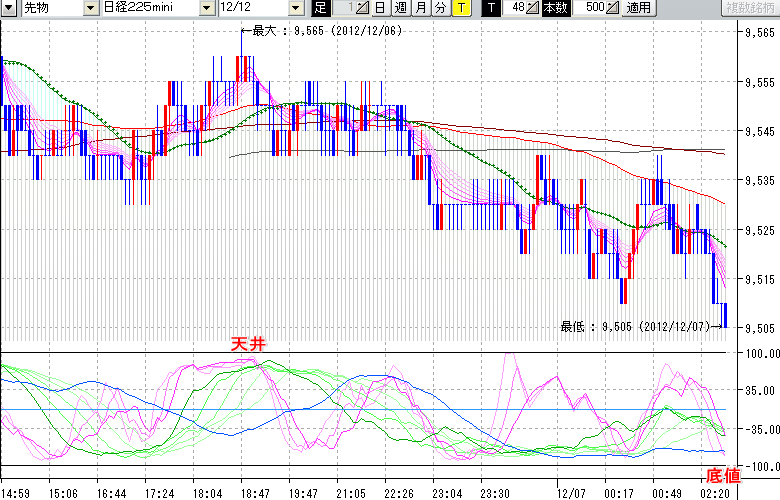Open the spinner beside the 500 field
Image resolution: width=780 pixels, height=500 pixels.
612,8
